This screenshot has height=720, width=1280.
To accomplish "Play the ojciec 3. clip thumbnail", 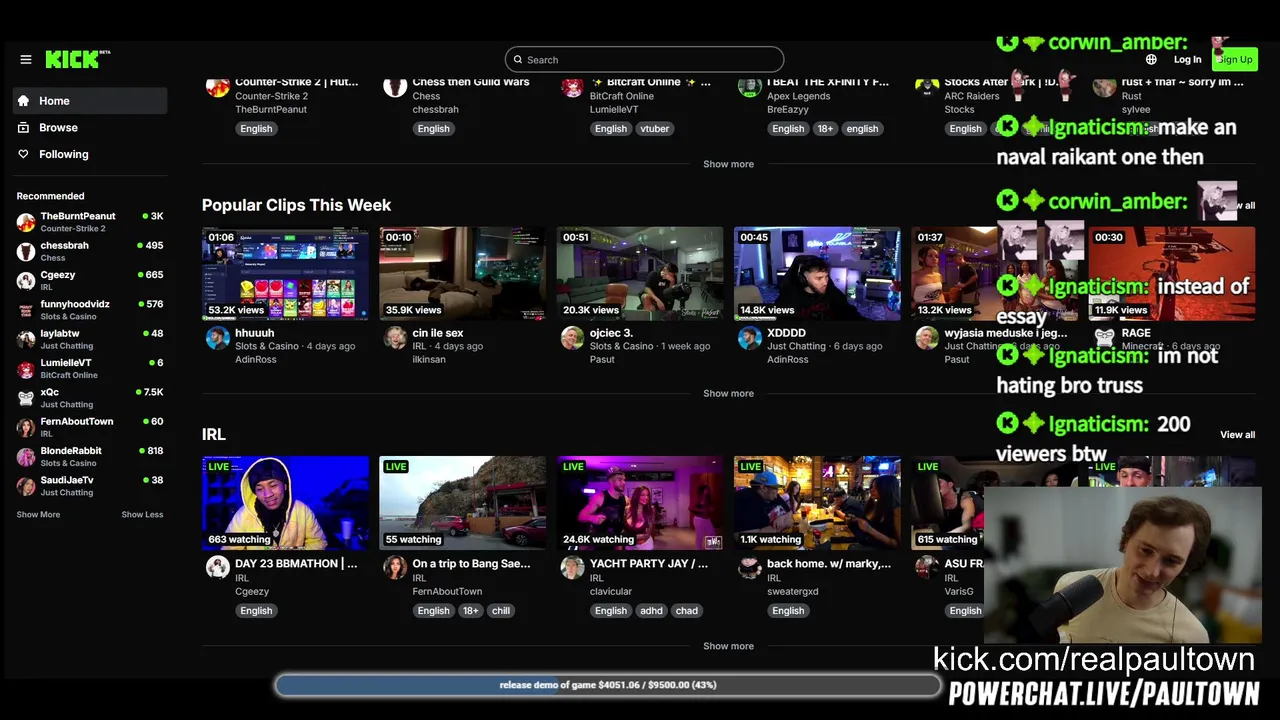I will coord(640,273).
